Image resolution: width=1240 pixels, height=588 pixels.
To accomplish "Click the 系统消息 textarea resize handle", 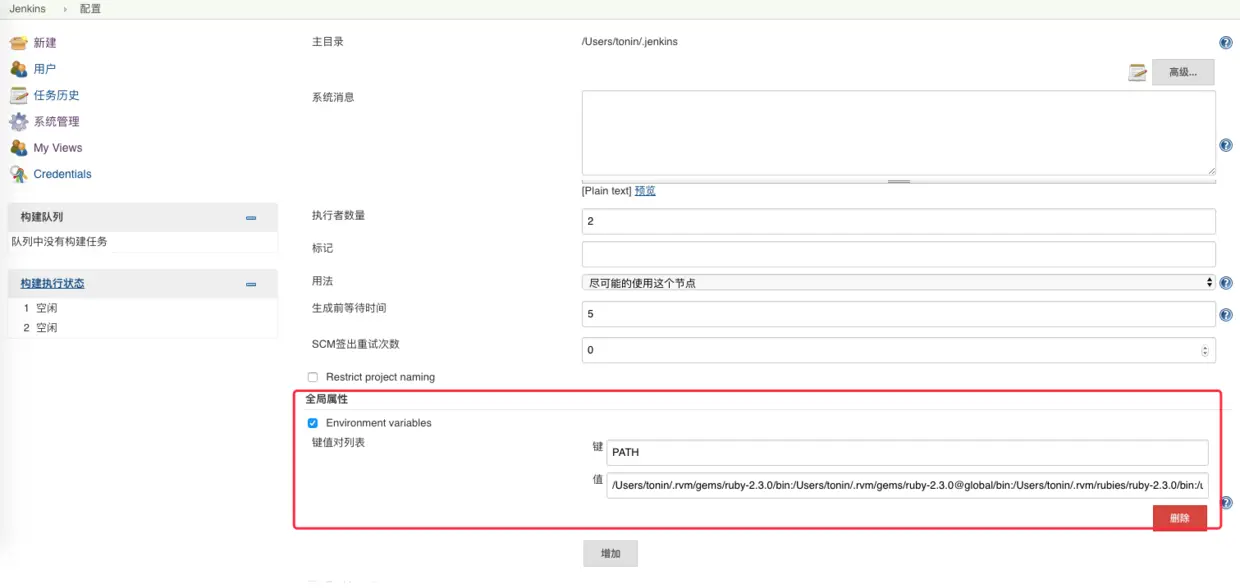I will point(898,181).
